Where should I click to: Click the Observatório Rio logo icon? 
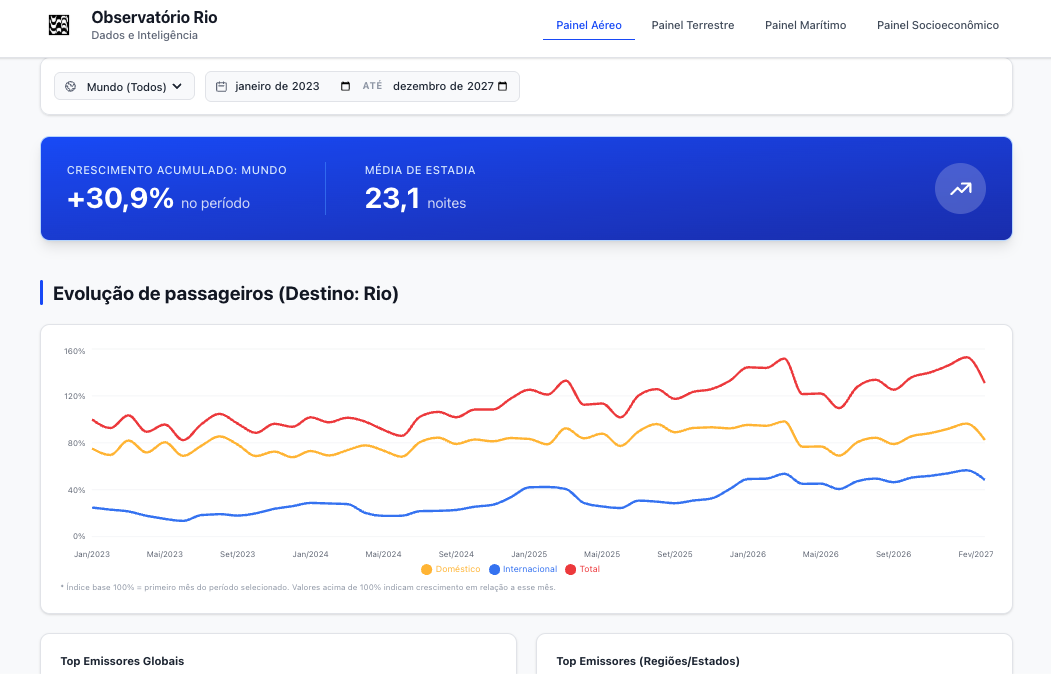coord(59,25)
